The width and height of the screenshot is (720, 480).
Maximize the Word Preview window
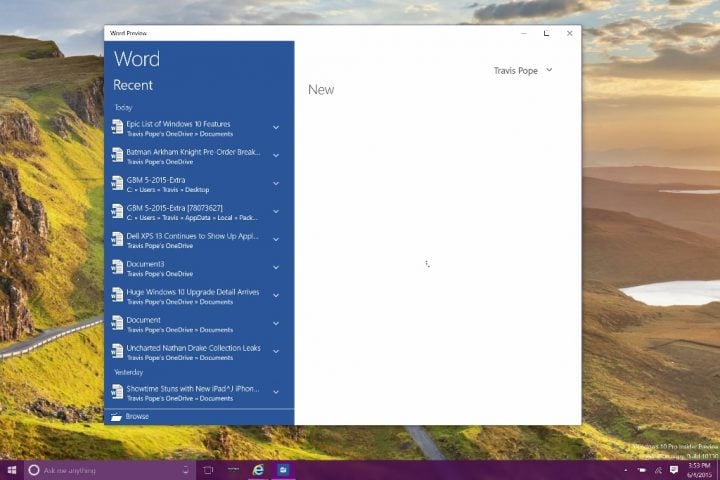pos(546,33)
